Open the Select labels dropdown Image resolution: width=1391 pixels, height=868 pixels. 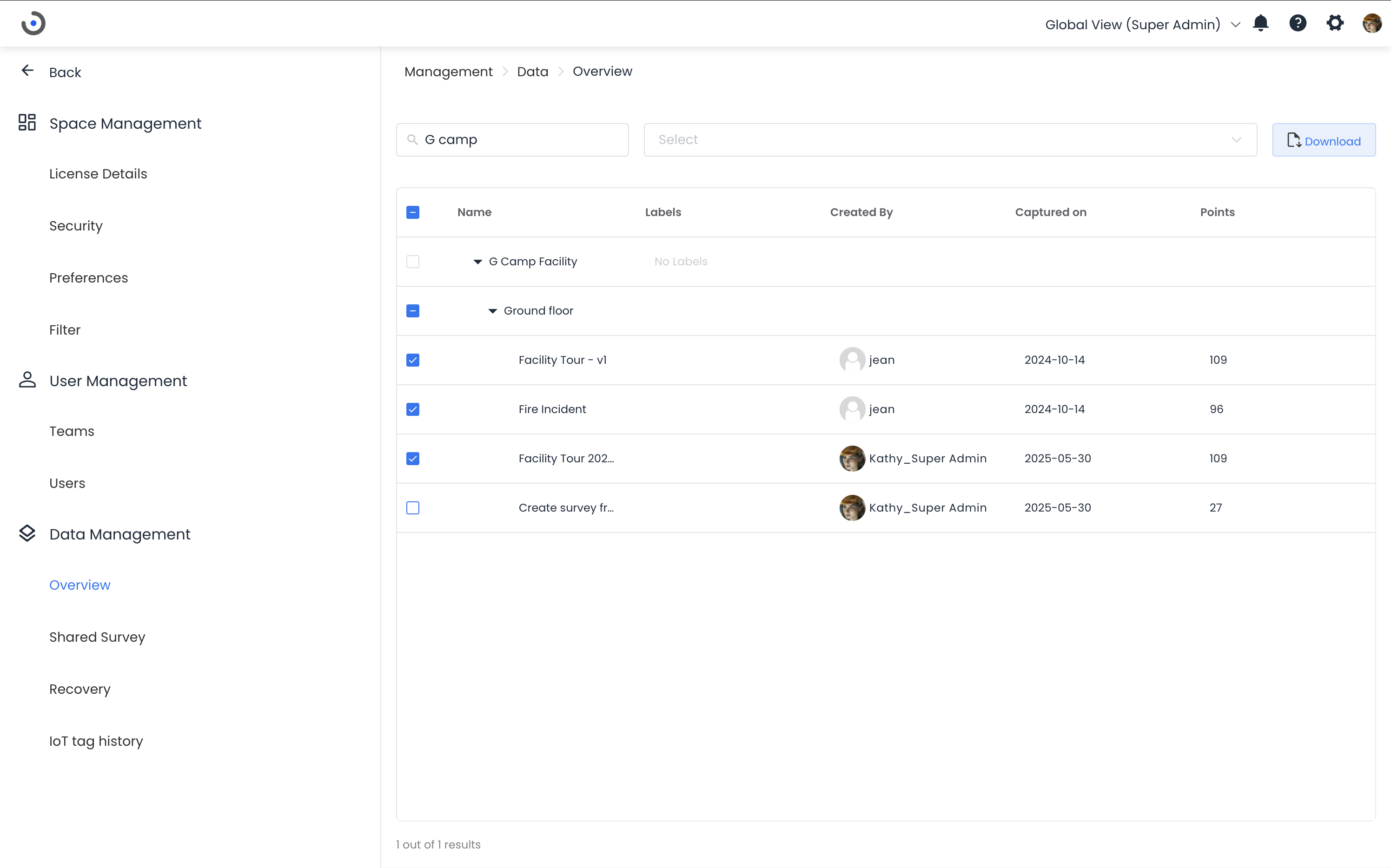tap(950, 139)
